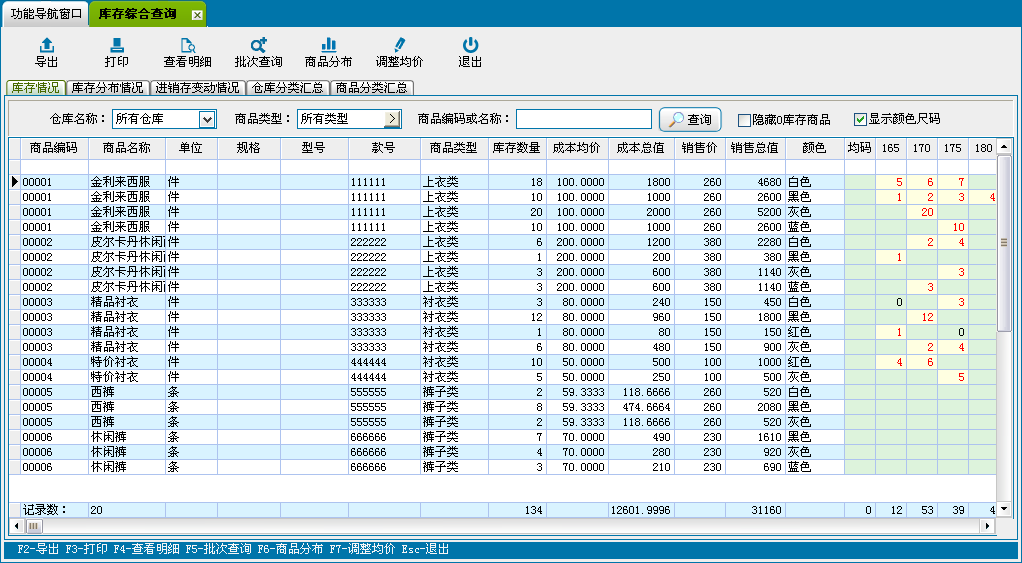Click vertical scrollbar up arrow
This screenshot has height=563, width=1022.
coord(1004,147)
